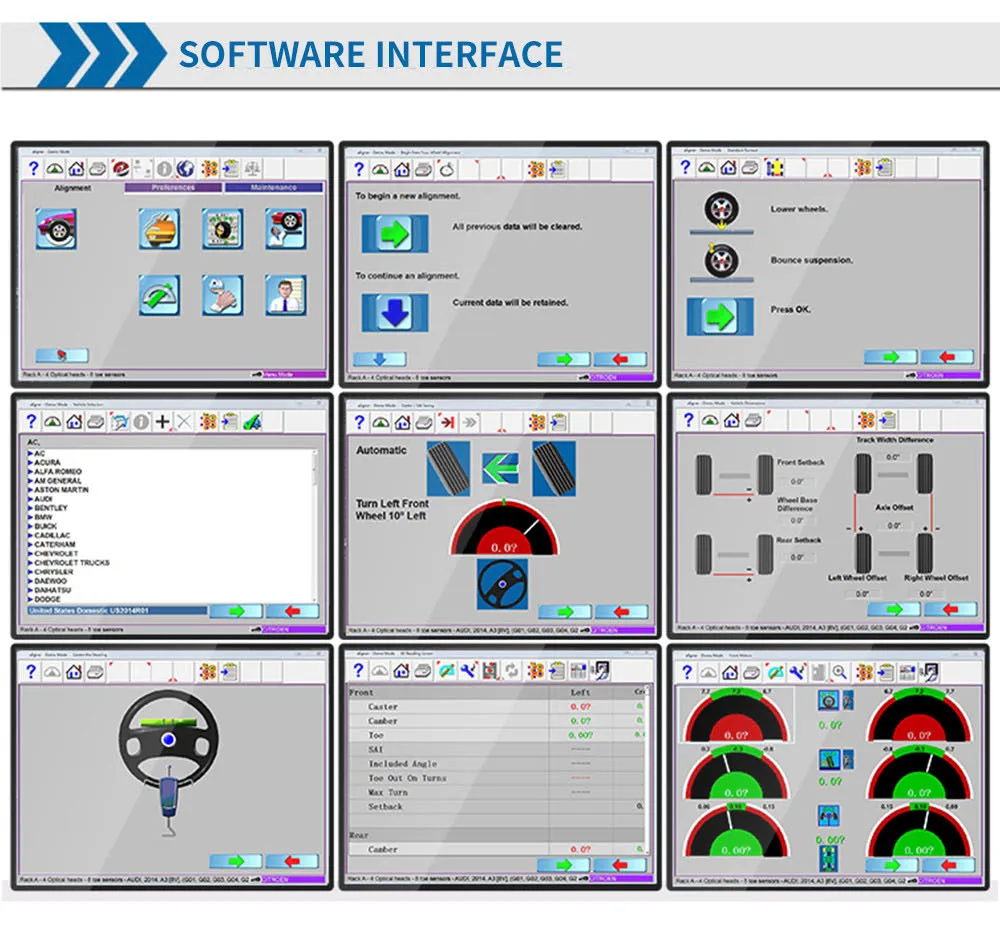Select the Toe row in readings table
The image size is (1000, 944).
click(x=497, y=735)
